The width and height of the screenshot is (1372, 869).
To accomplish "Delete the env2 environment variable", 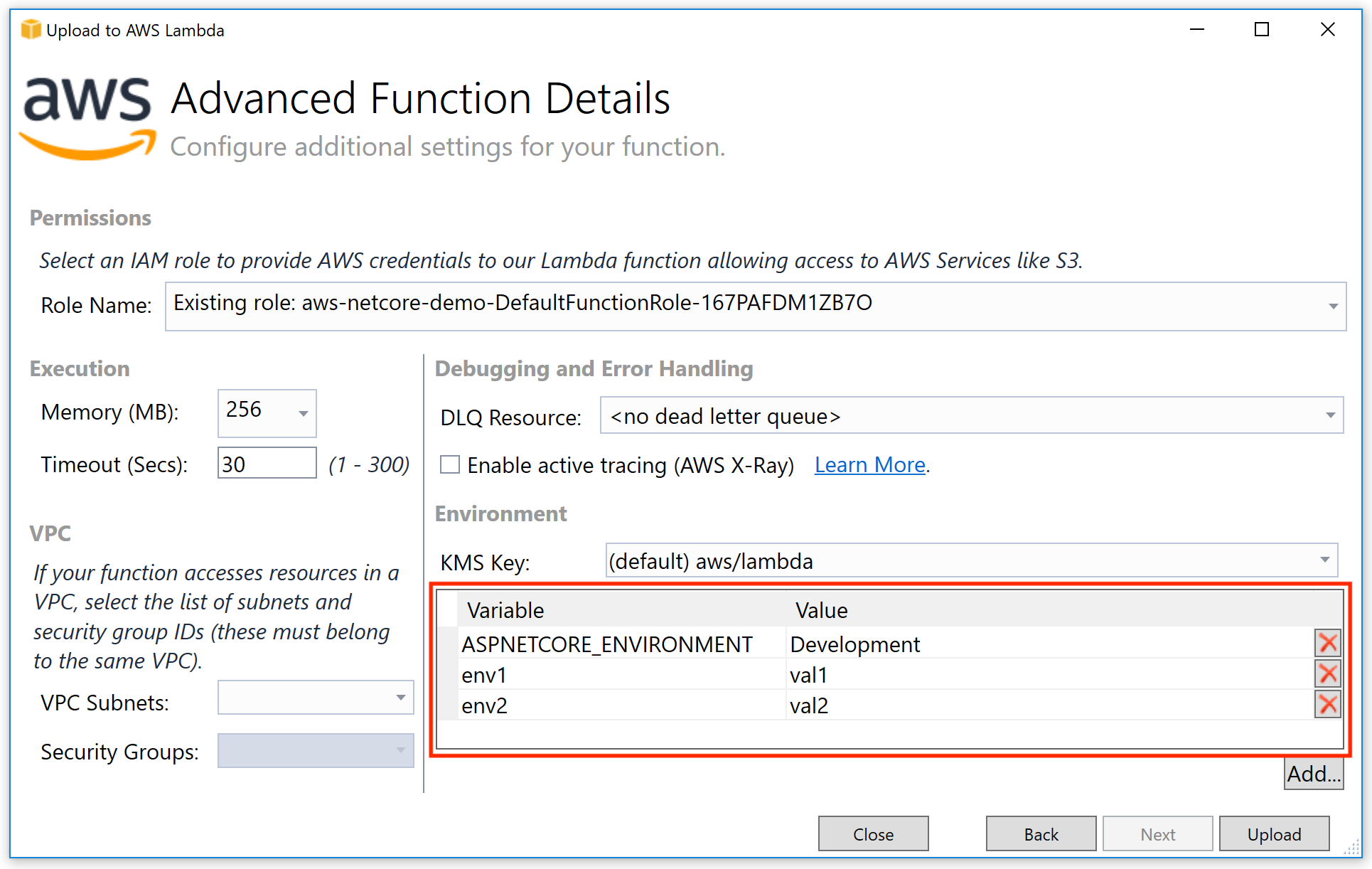I will coord(1327,705).
